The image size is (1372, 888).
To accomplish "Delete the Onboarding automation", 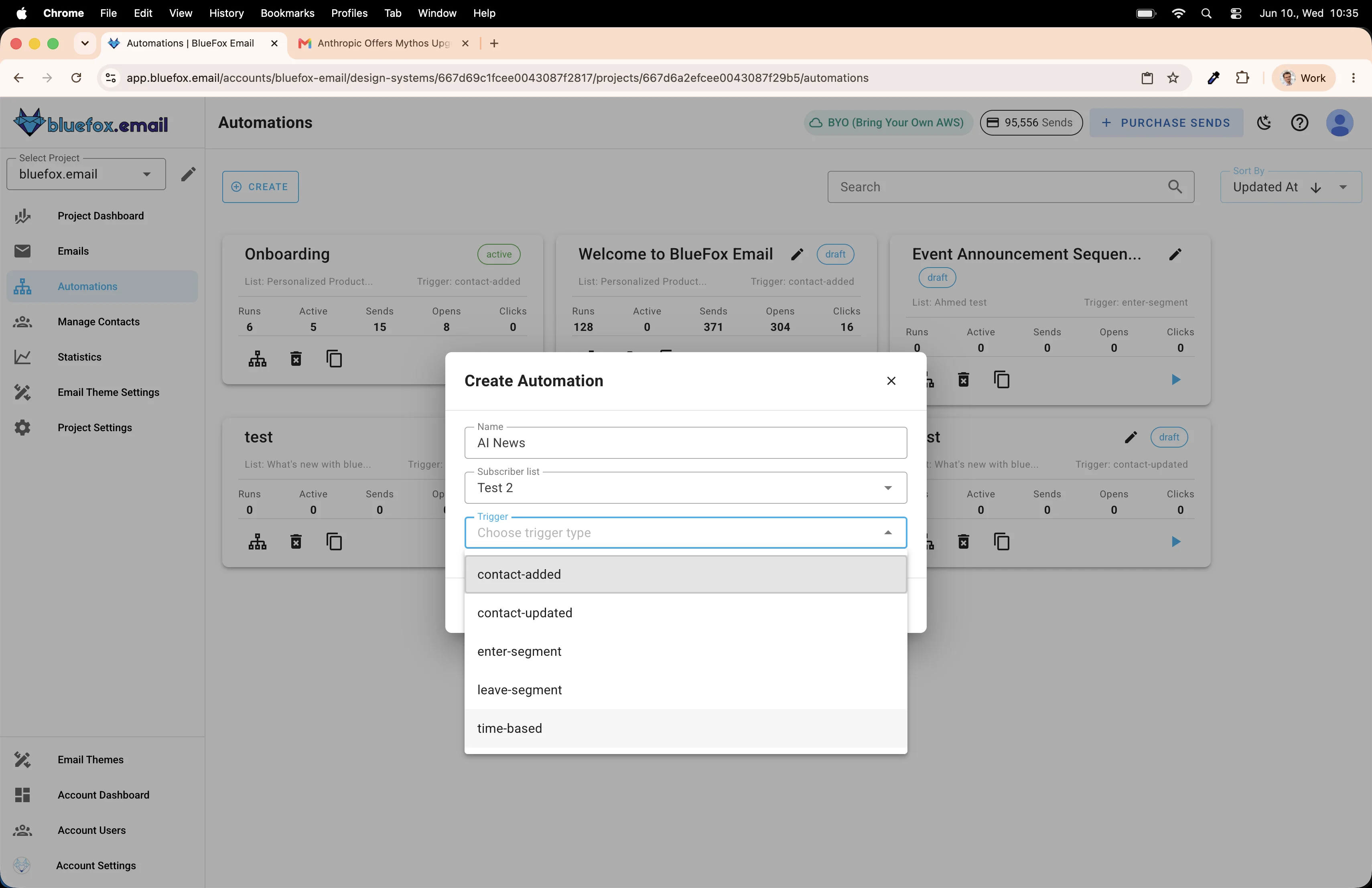I will click(296, 359).
